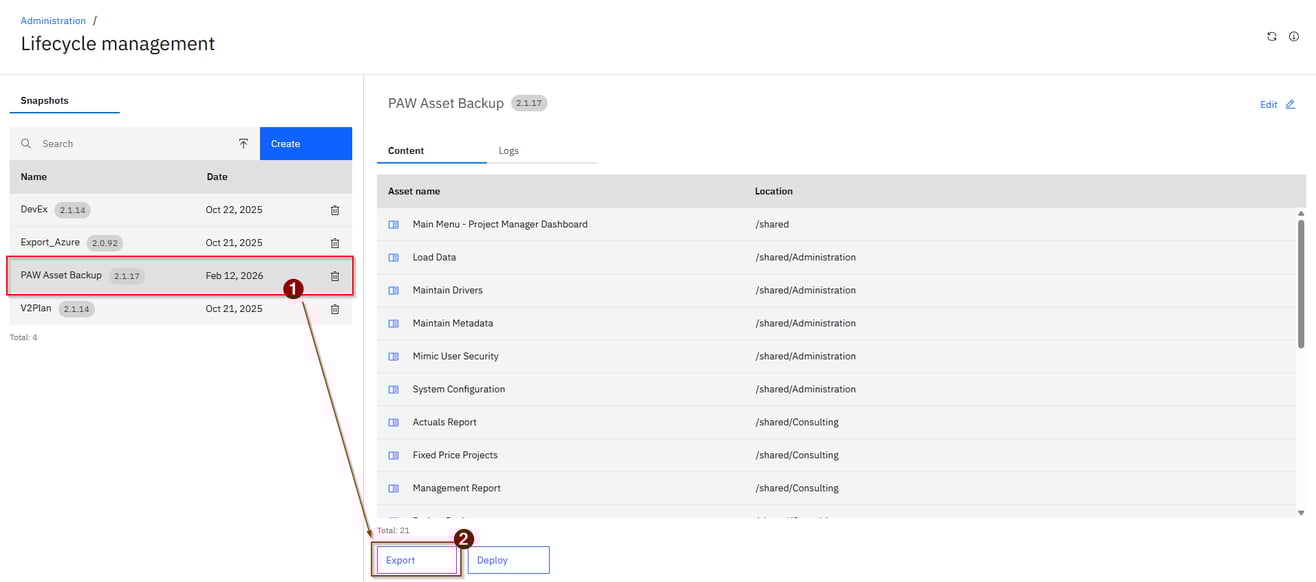
Task: Go to Administration breadcrumb link
Action: pyautogui.click(x=53, y=21)
